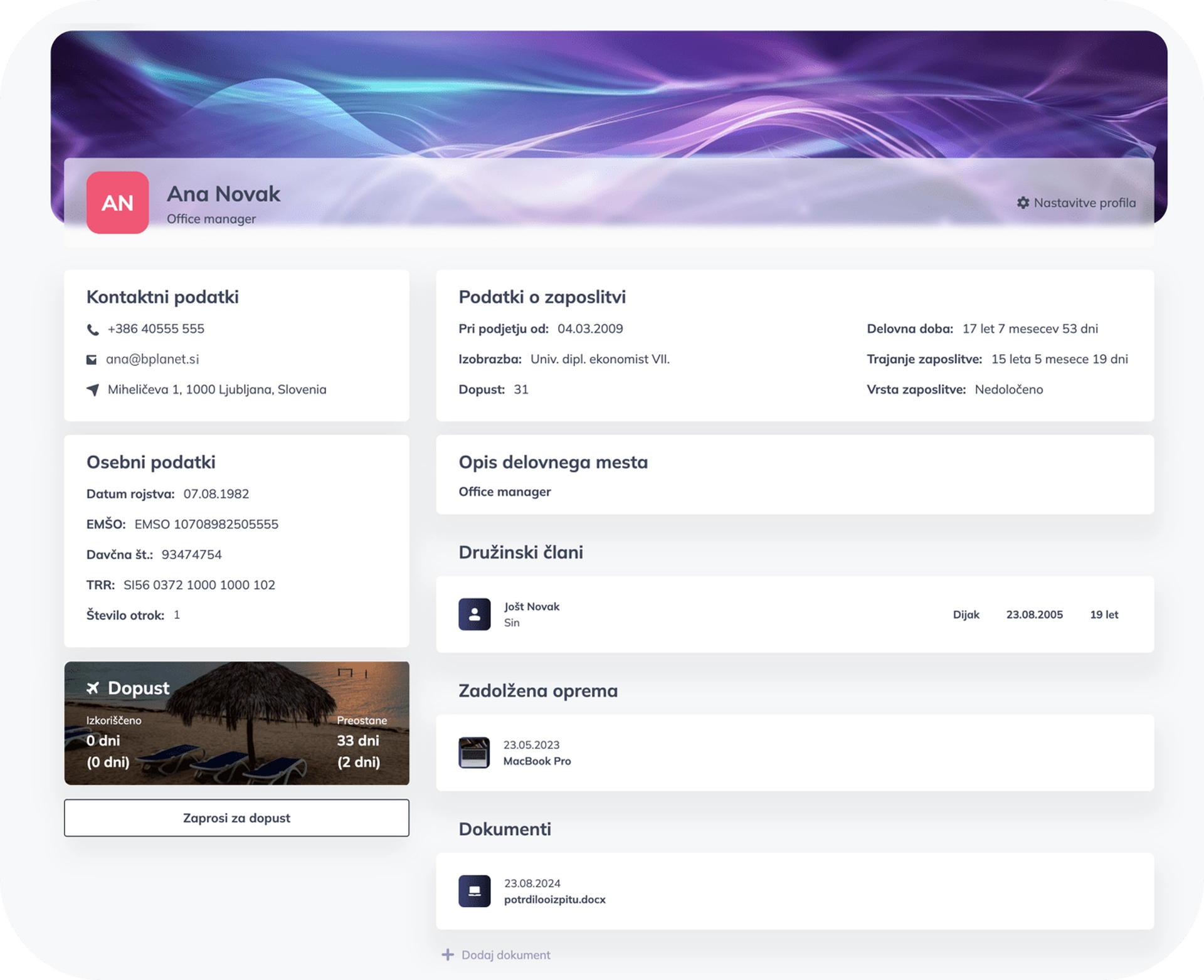Click the location arrow address icon

[x=93, y=390]
